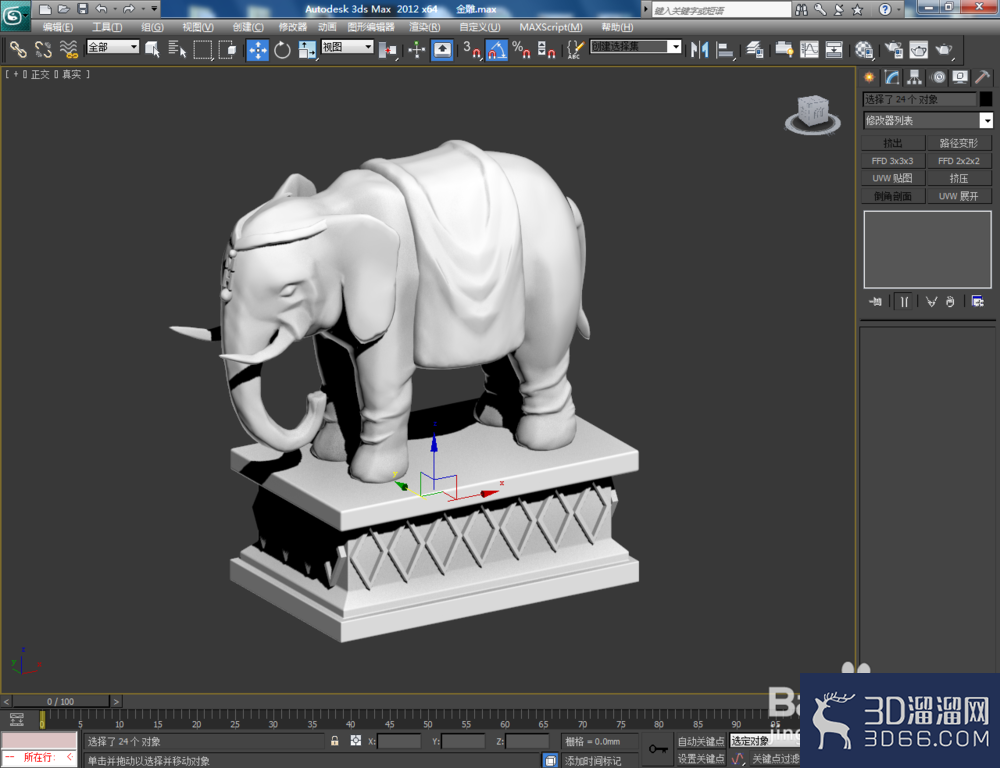Open the 工具(T) menu
Screen dimensions: 1000x768
coord(107,27)
